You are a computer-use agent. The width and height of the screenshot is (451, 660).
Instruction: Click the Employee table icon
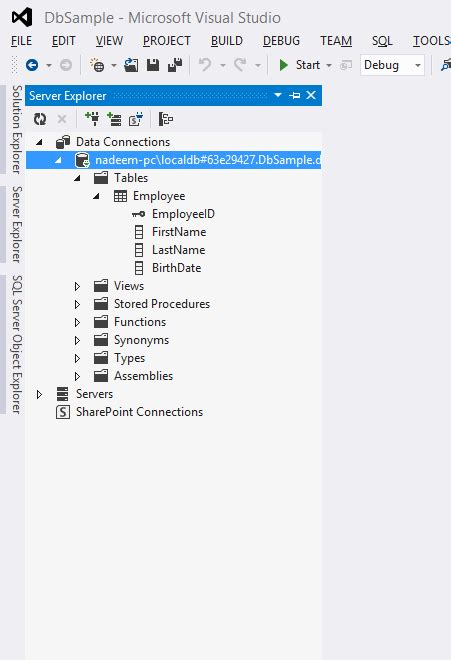tap(120, 196)
